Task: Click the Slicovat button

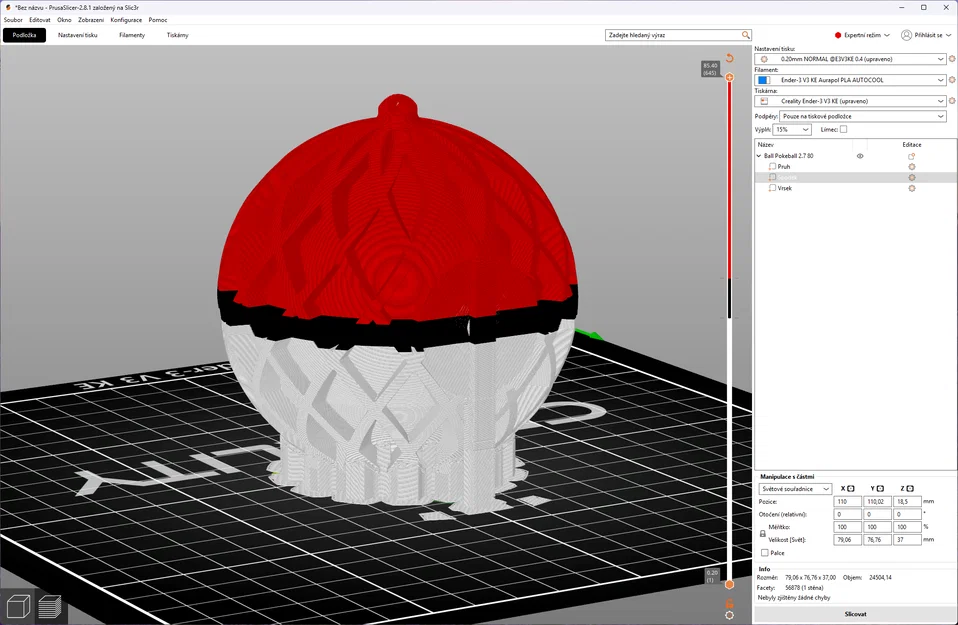Action: [855, 614]
